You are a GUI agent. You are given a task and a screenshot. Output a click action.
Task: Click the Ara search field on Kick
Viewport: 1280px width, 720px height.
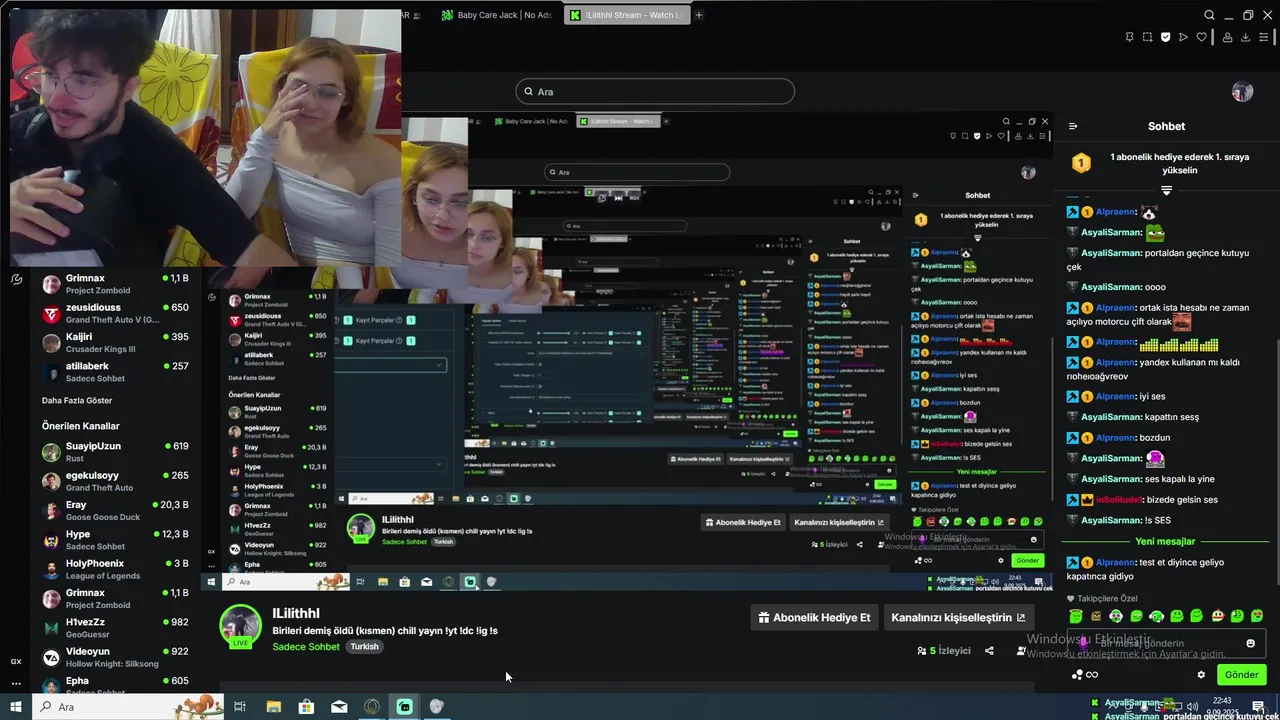655,92
